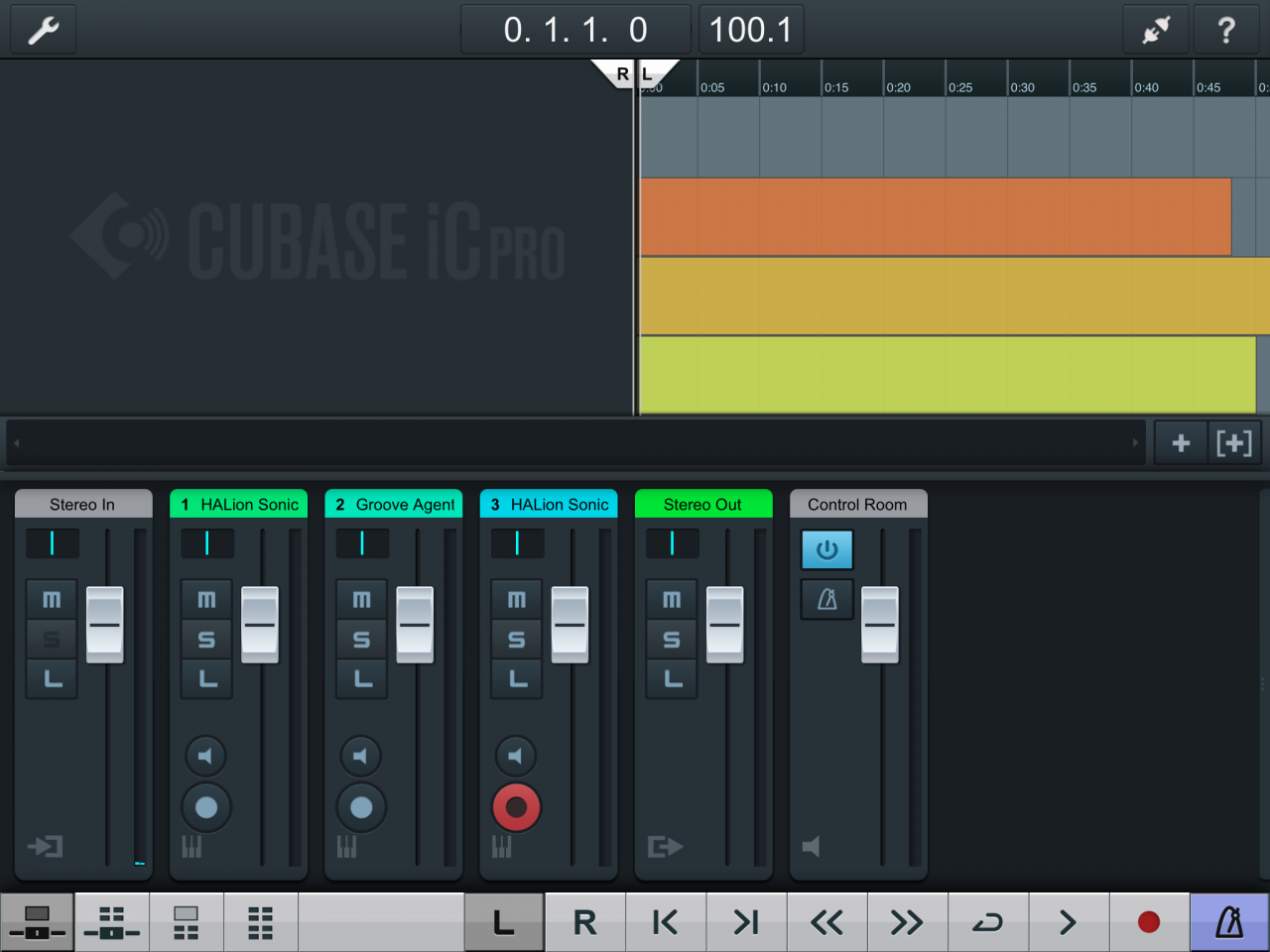This screenshot has height=952, width=1270.
Task: Click the Stereo Out volume fader
Action: [725, 625]
